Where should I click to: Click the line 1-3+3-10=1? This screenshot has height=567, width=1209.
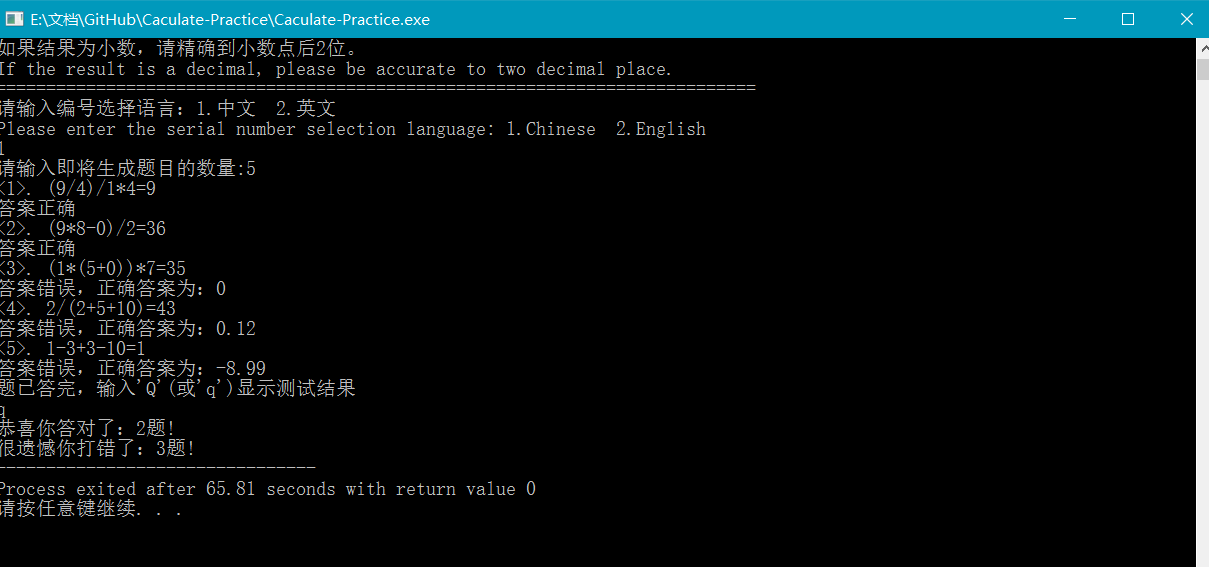tap(73, 349)
